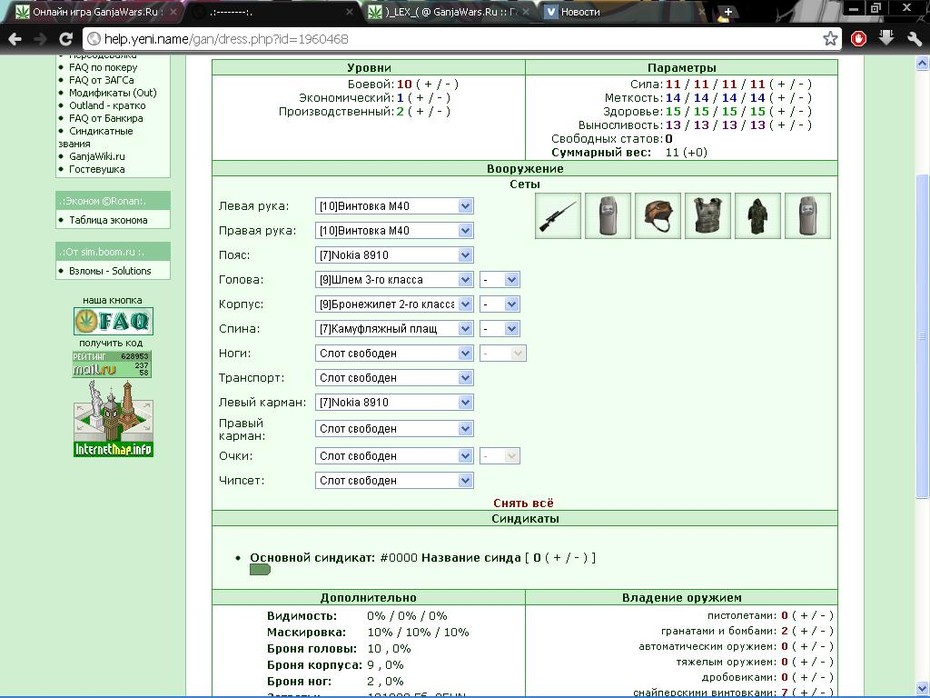The height and width of the screenshot is (698, 930).
Task: Open FAQ от ЗАГСа link
Action: (101, 80)
